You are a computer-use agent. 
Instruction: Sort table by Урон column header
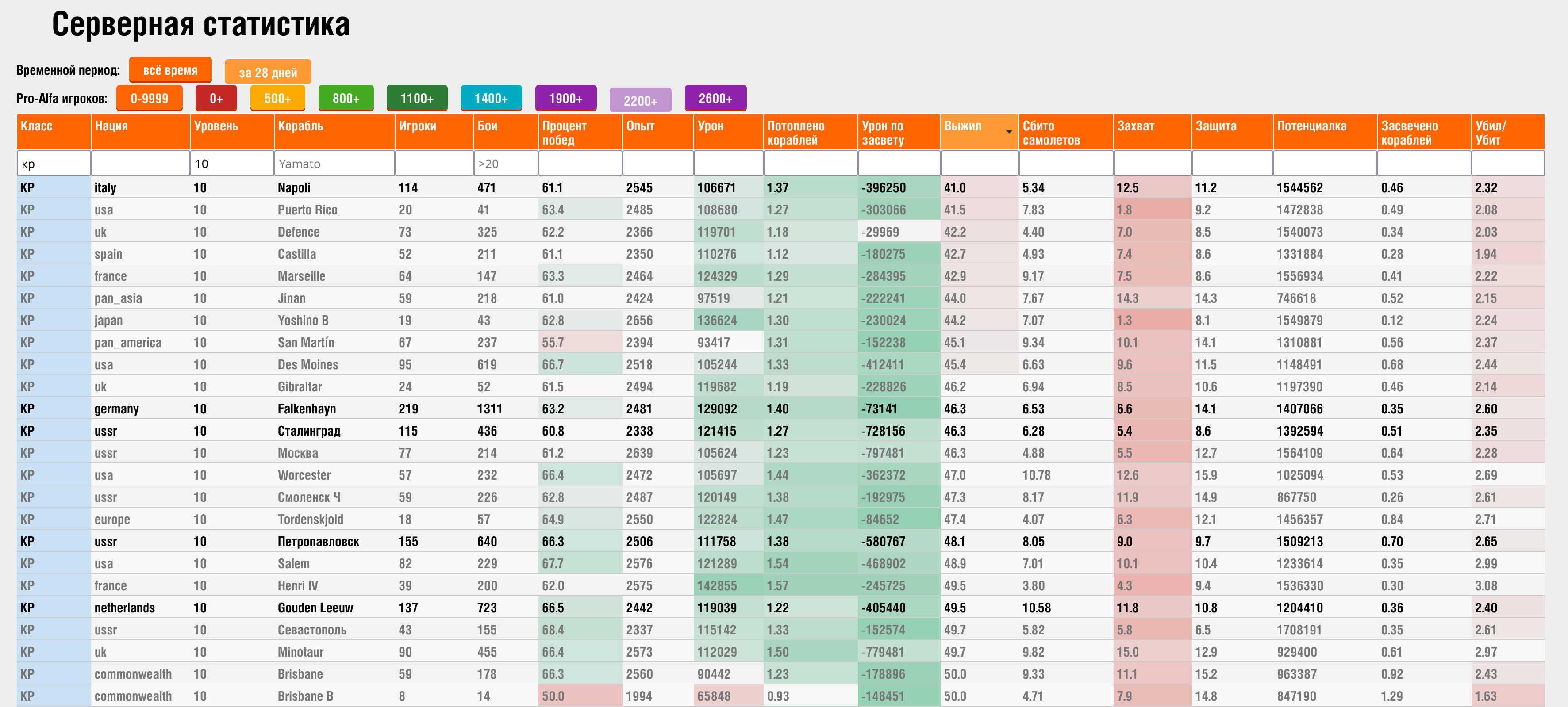point(727,133)
